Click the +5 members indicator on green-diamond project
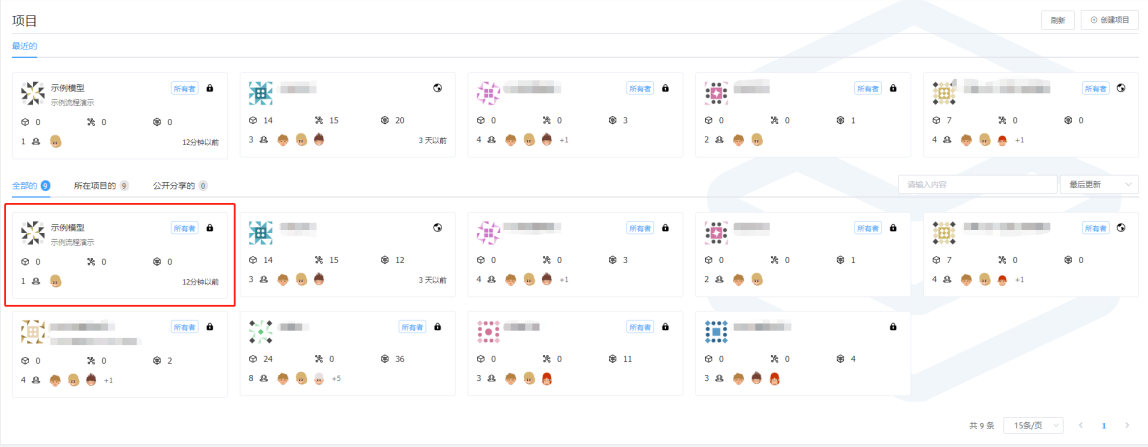The width and height of the screenshot is (1148, 447). coord(336,379)
